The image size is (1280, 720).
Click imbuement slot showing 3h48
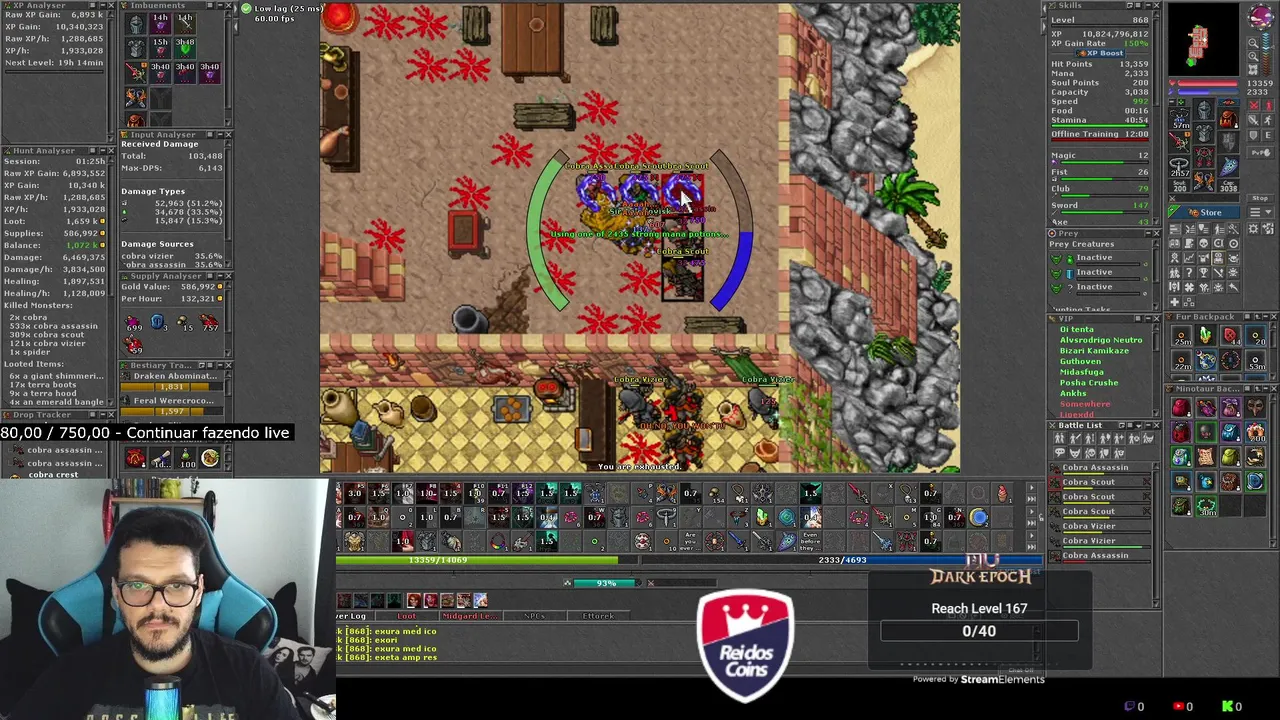pos(185,48)
